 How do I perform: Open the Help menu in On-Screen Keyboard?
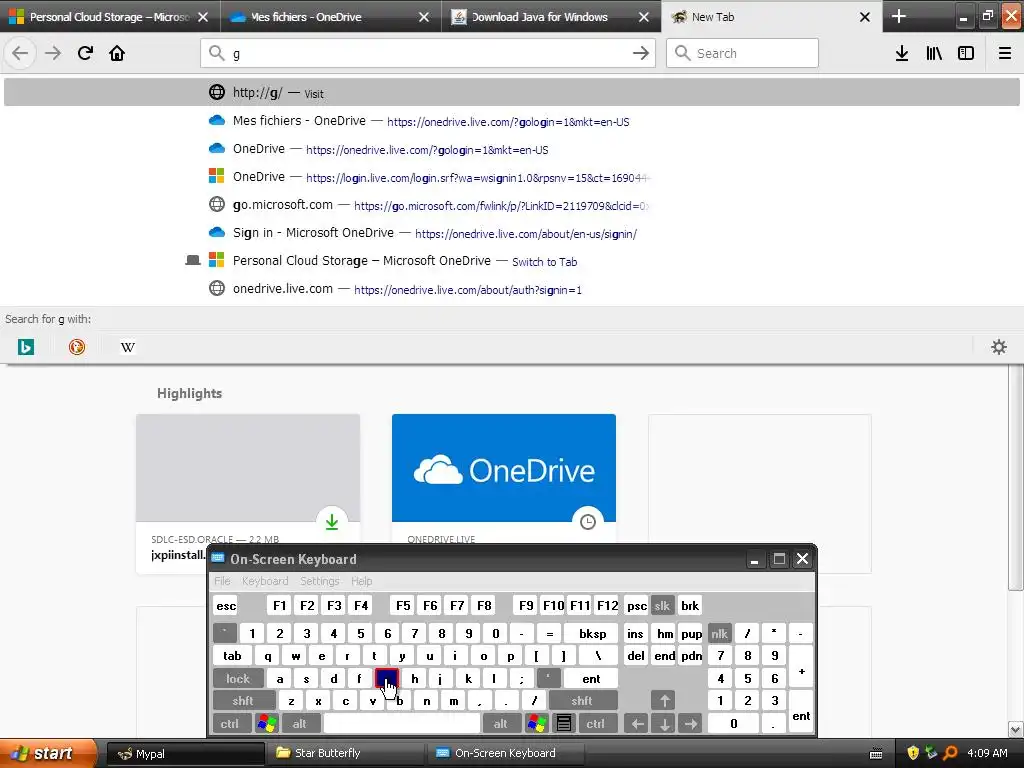point(362,581)
